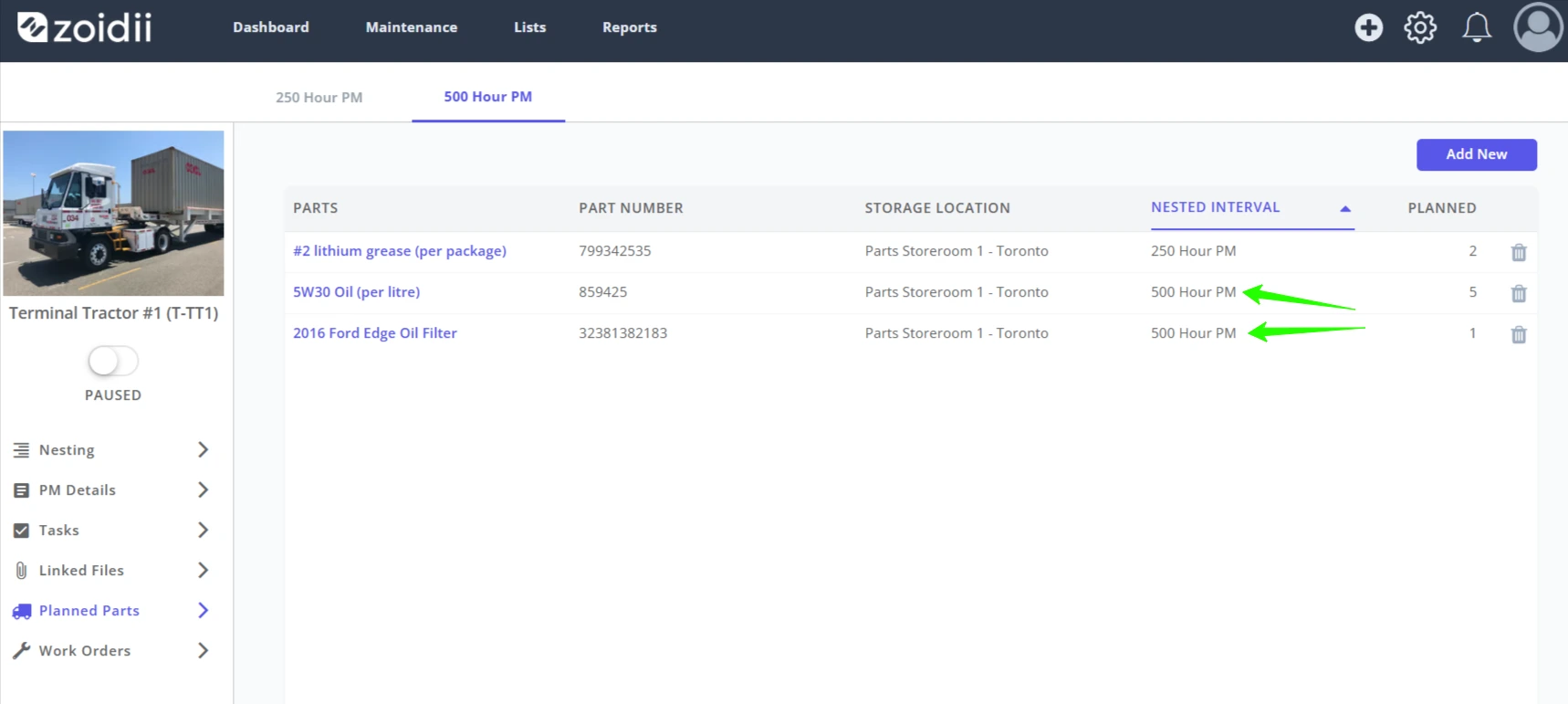Open the user profile avatar

point(1538,27)
